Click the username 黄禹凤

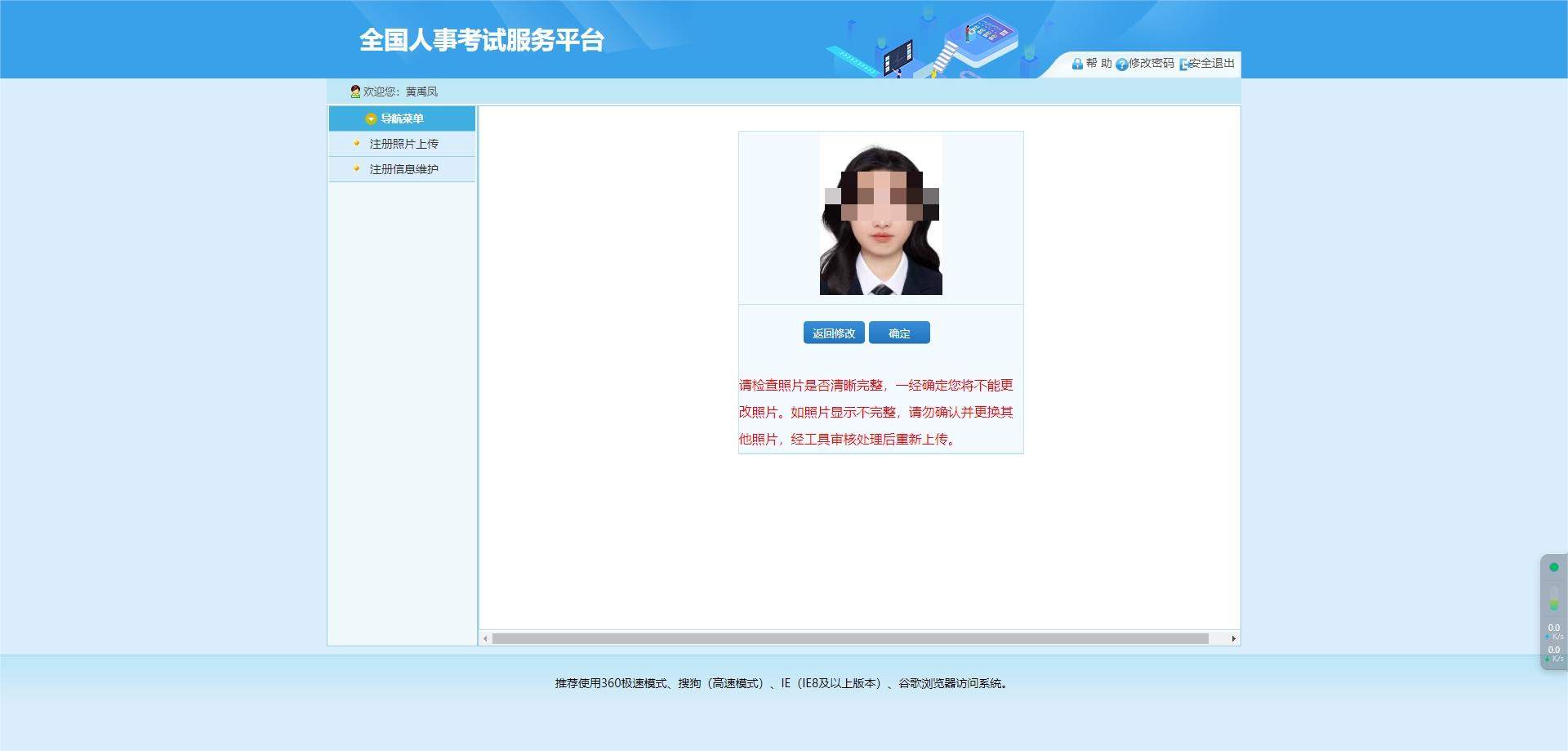(x=421, y=92)
